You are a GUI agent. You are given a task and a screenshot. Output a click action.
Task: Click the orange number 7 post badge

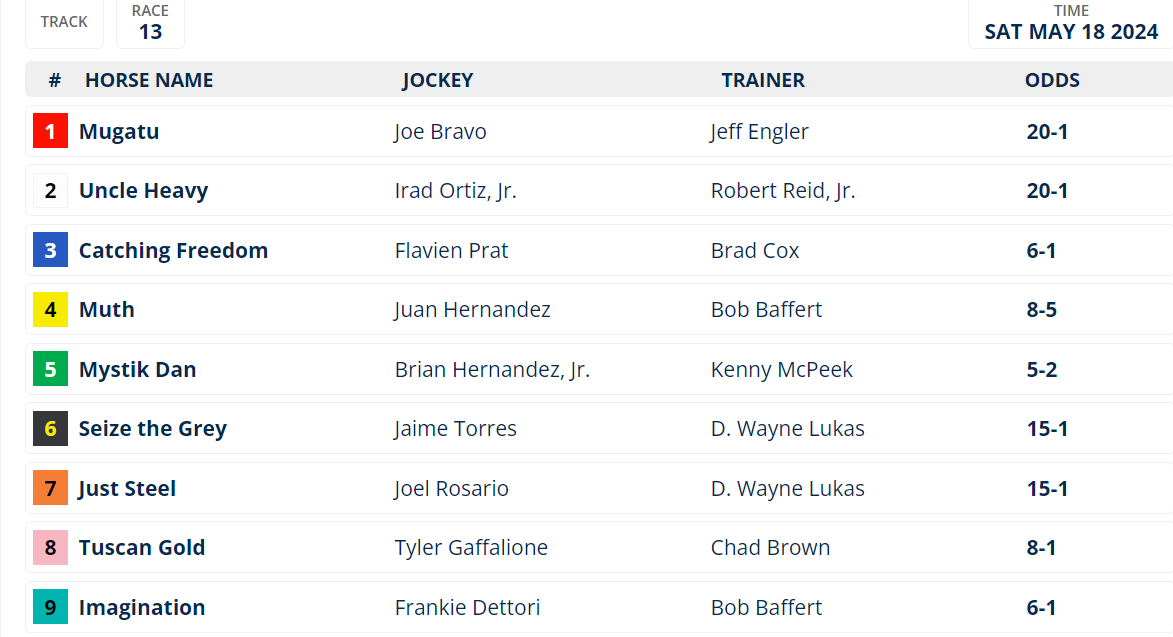point(50,488)
